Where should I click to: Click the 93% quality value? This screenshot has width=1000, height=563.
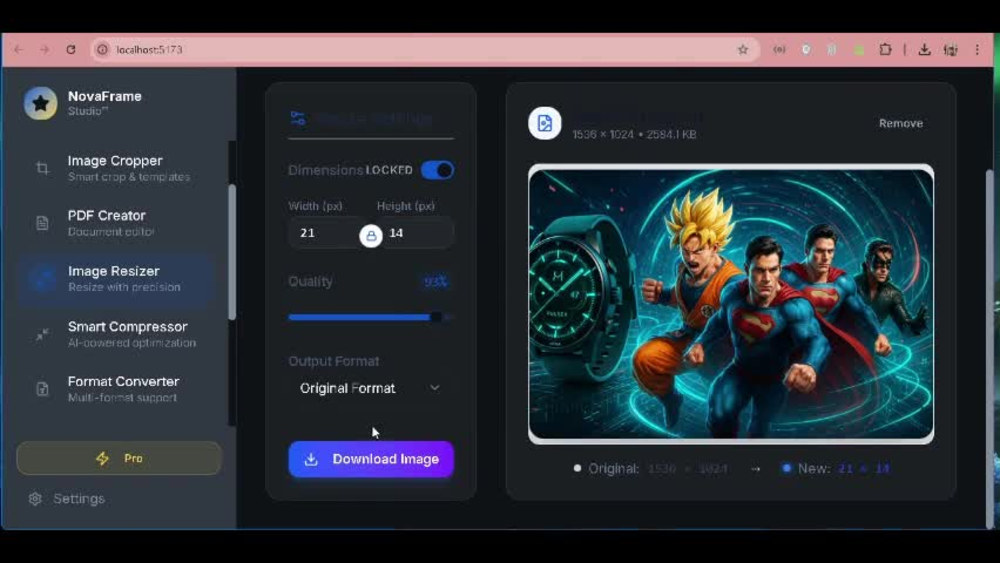pos(436,281)
